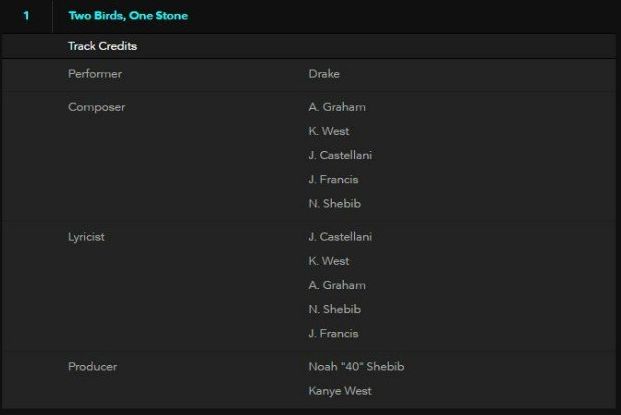Click the Producer row label

(x=93, y=367)
